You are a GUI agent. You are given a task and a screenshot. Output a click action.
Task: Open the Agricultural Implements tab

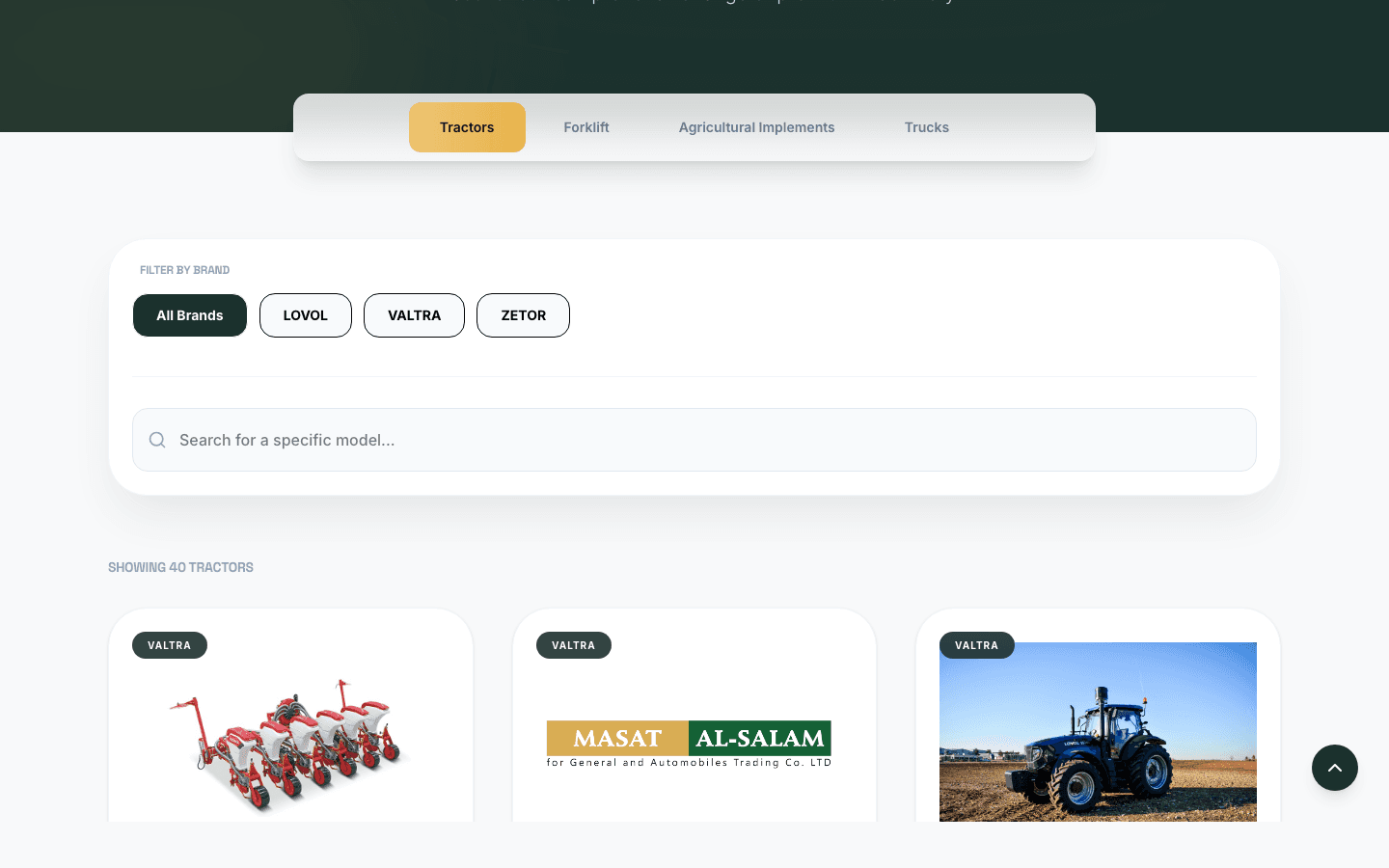point(756,127)
